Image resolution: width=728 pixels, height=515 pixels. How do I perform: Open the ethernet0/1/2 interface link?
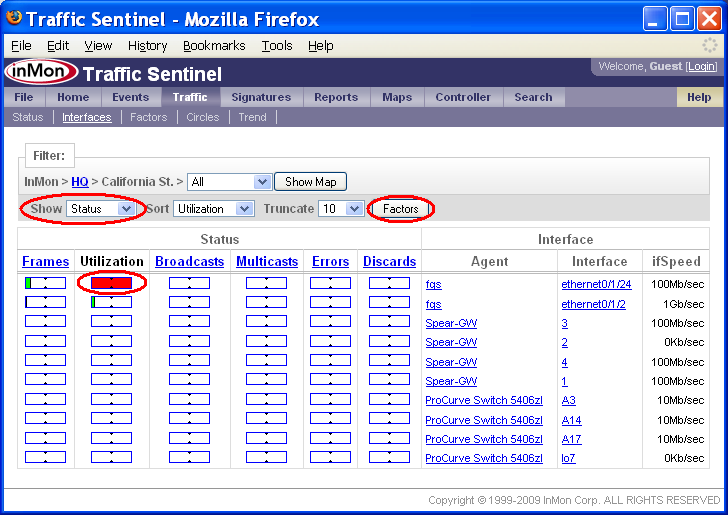click(593, 304)
